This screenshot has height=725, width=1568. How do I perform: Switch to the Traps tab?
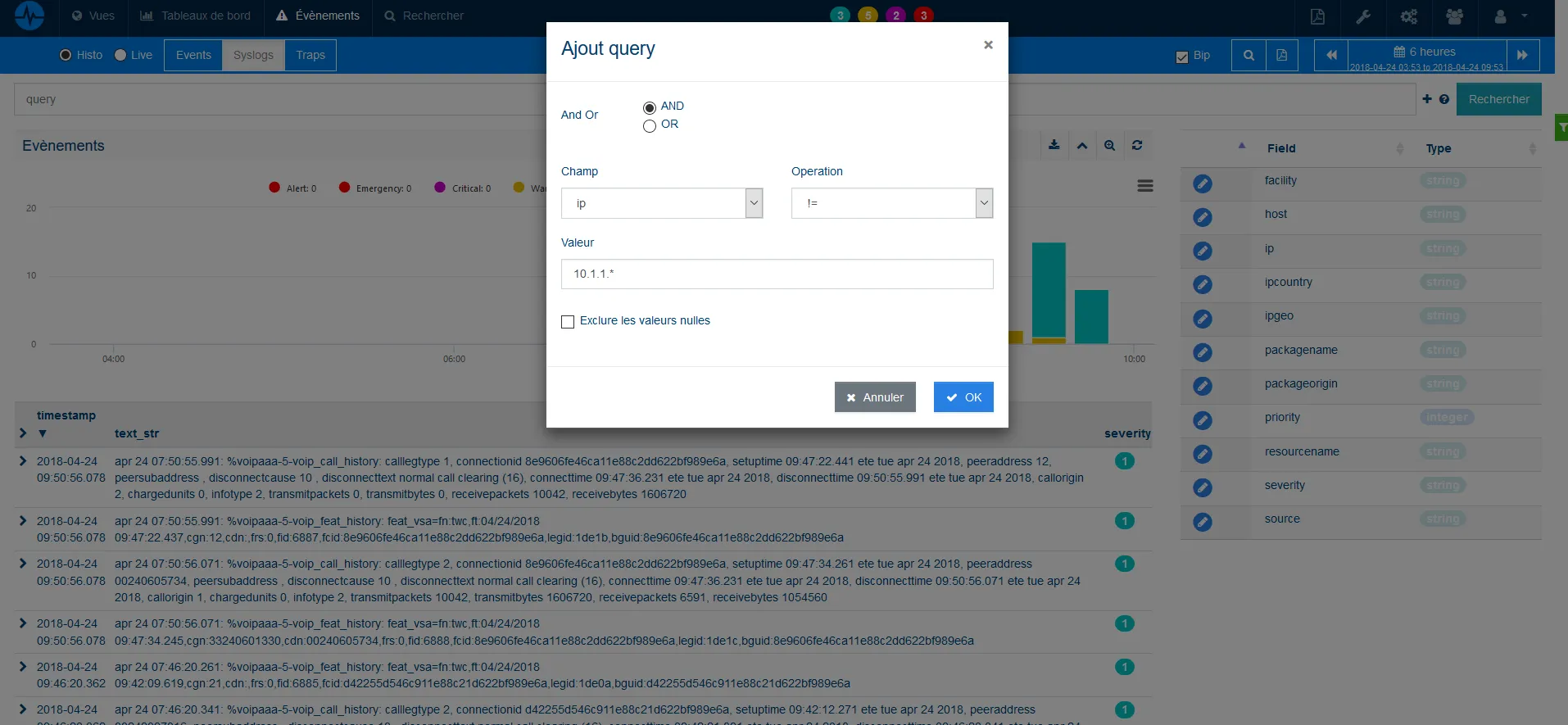pyautogui.click(x=310, y=55)
